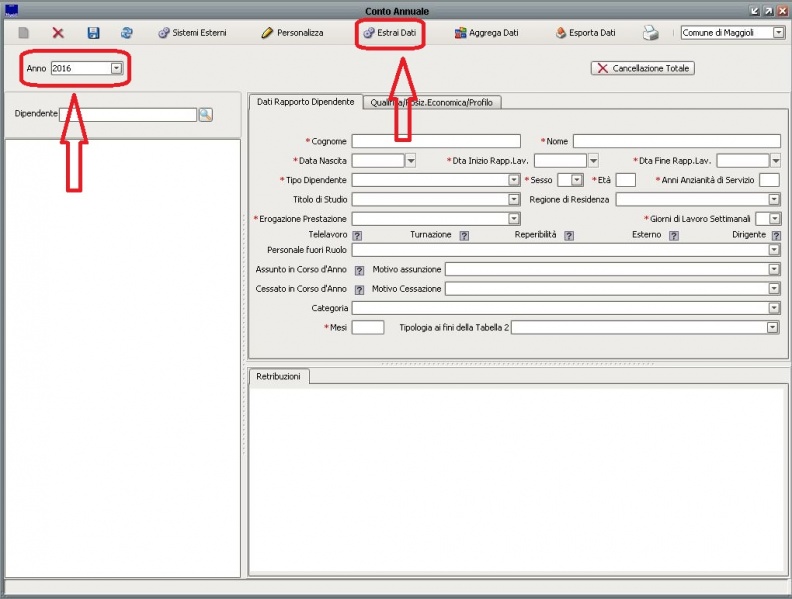Click the red X delete icon
Screen dimensions: 792x599
pyautogui.click(x=58, y=33)
